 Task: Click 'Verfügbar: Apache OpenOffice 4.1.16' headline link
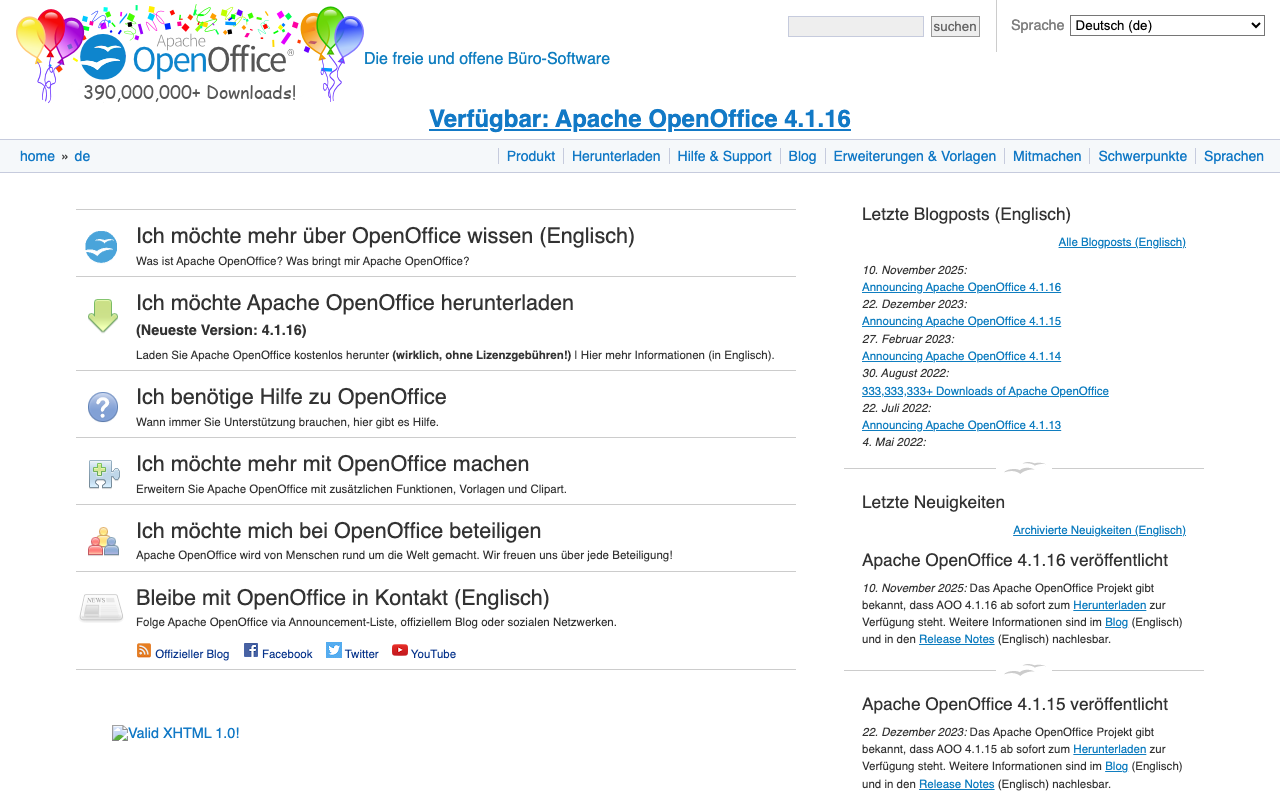point(640,119)
